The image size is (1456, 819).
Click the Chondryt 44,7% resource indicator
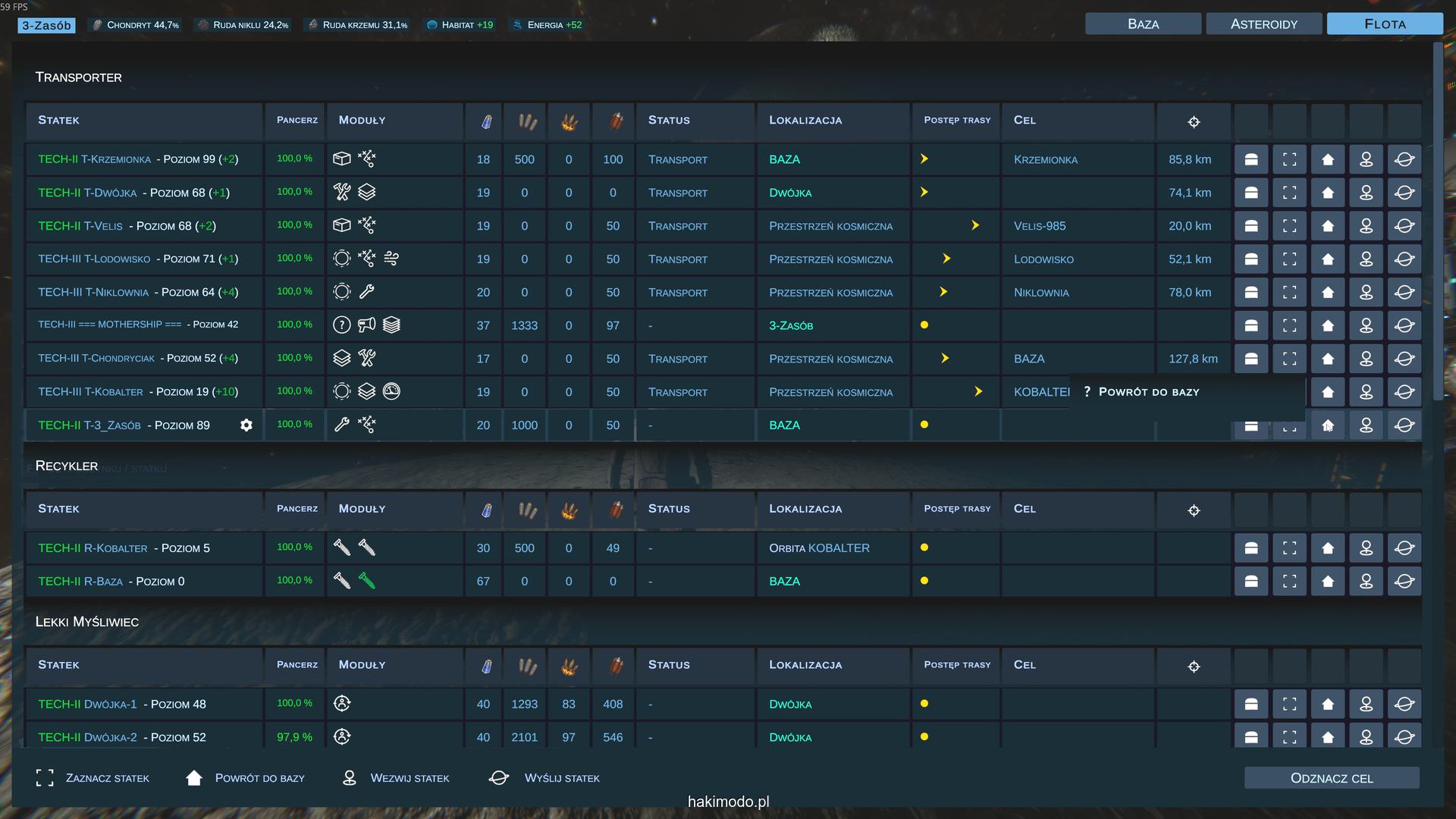pos(136,25)
